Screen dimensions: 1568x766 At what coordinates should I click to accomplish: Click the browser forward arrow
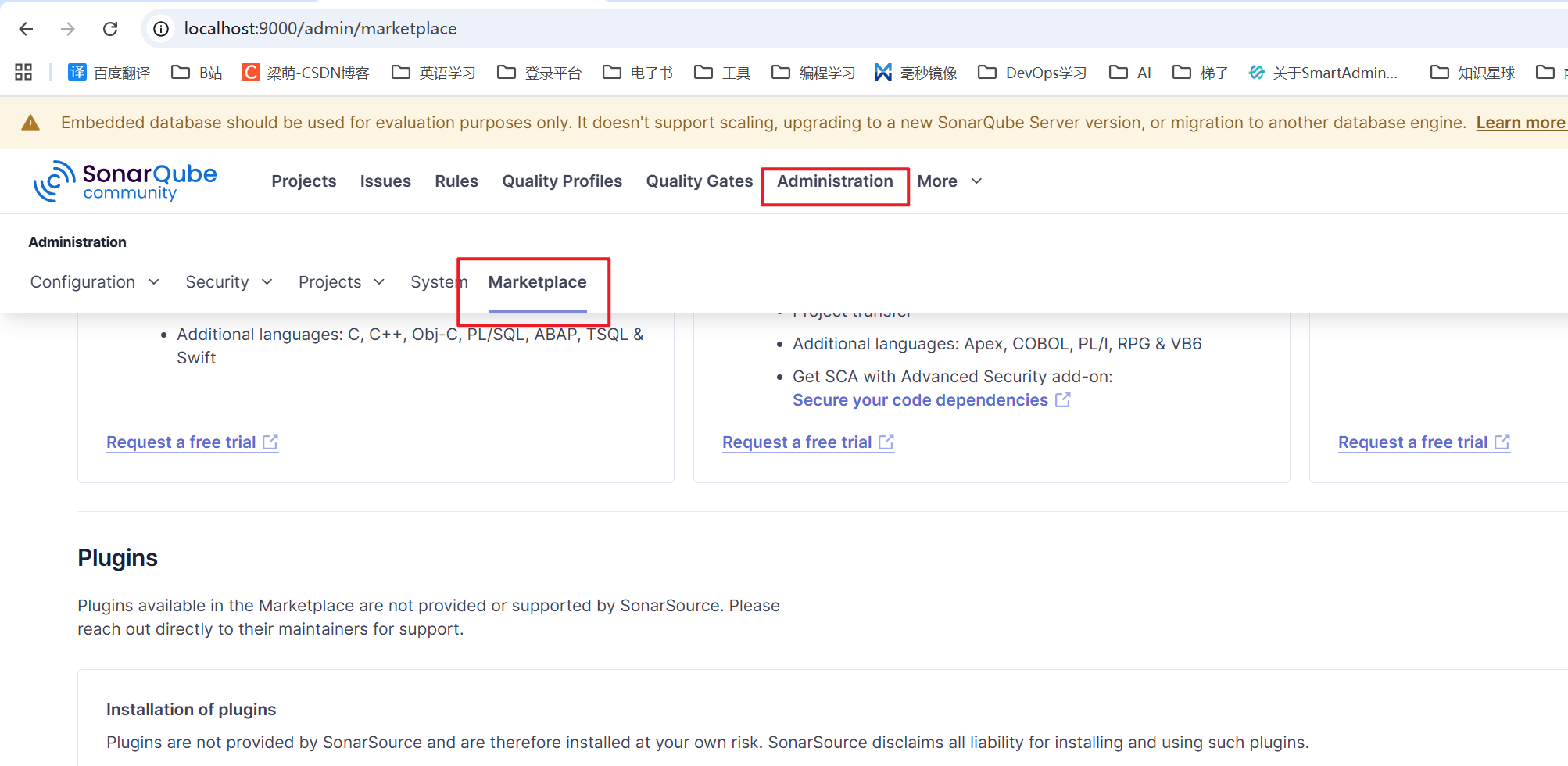click(x=68, y=29)
